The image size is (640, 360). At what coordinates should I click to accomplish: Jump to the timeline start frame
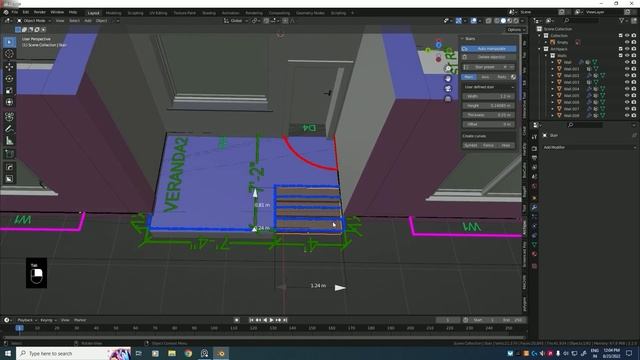pyautogui.click(x=251, y=320)
